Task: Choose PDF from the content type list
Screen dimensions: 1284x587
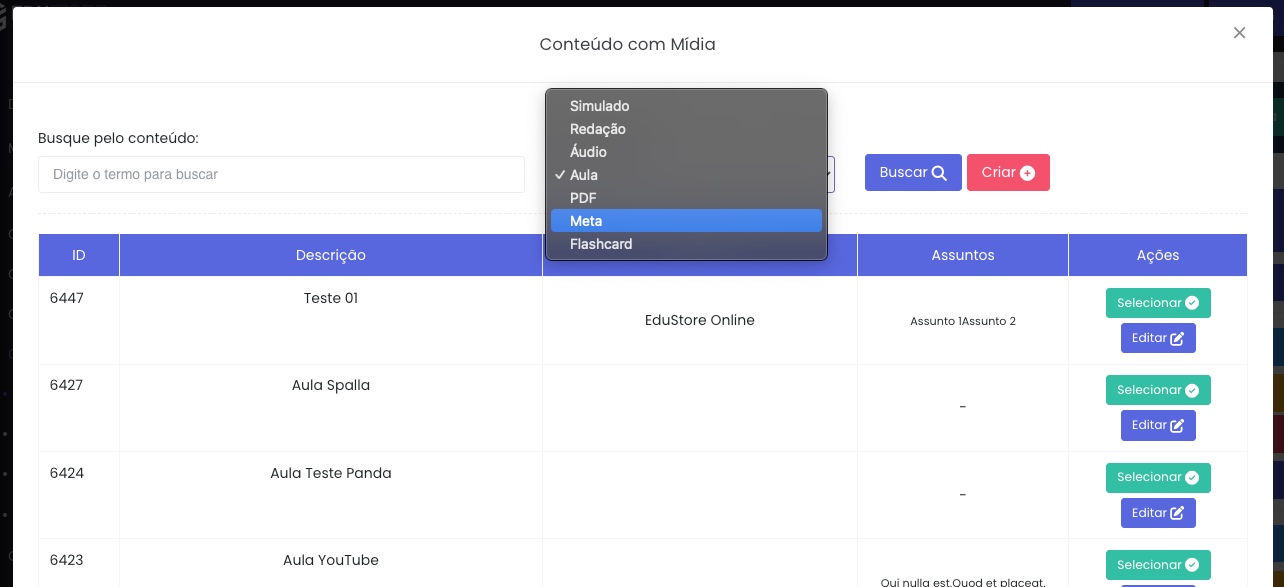Action: pos(583,198)
